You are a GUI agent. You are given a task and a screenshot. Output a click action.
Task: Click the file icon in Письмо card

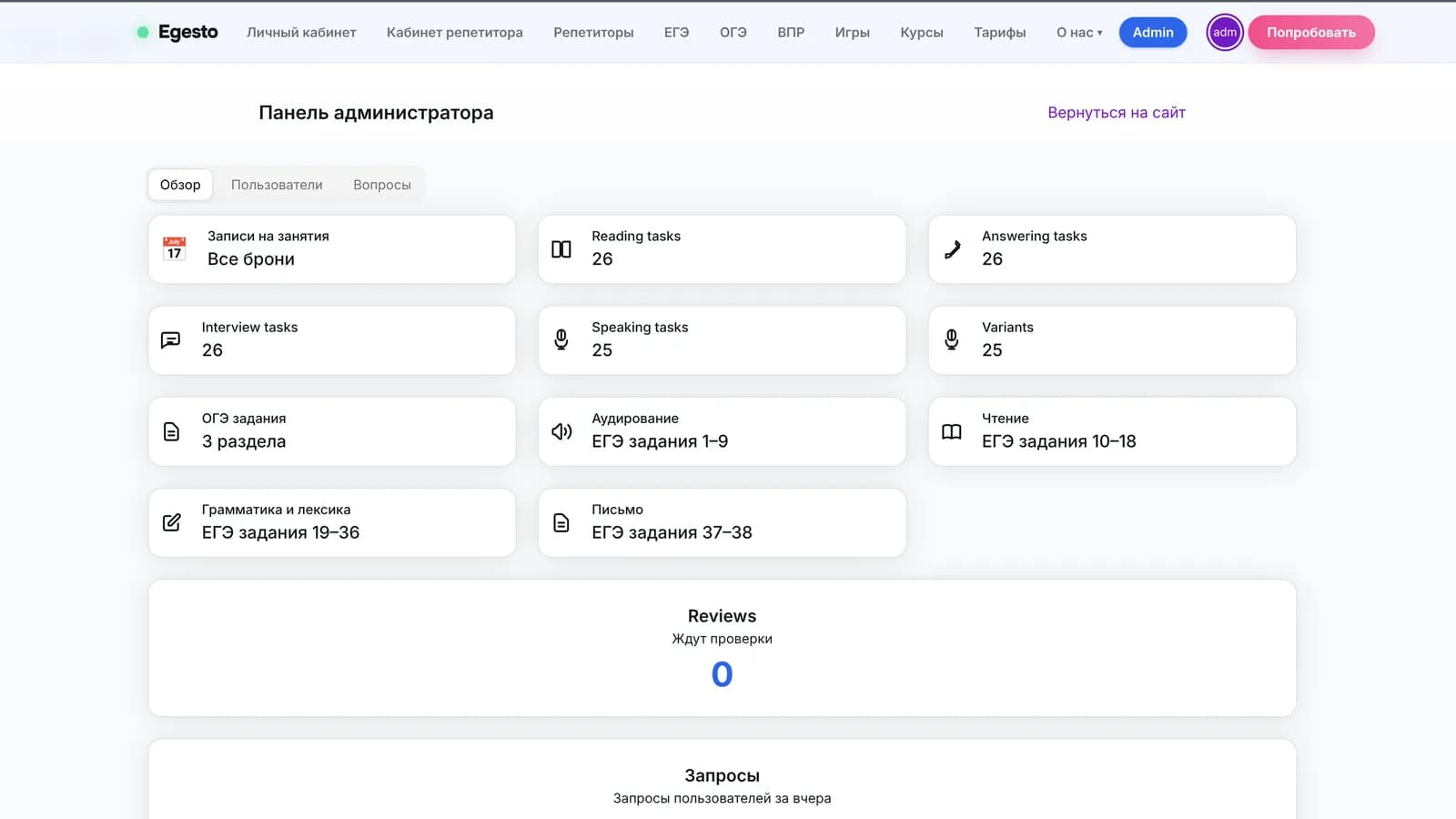click(x=561, y=522)
